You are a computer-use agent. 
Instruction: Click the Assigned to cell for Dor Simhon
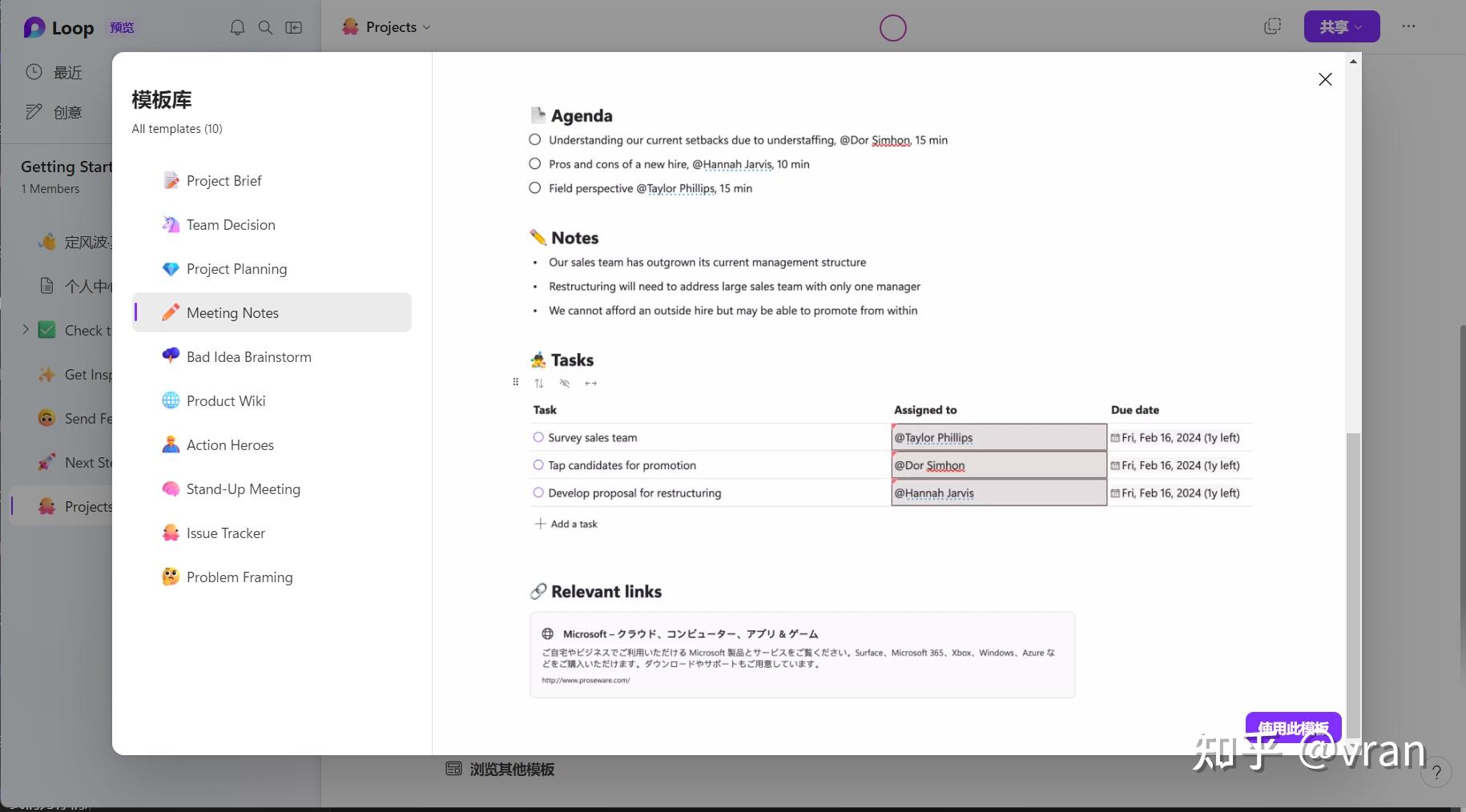point(999,465)
